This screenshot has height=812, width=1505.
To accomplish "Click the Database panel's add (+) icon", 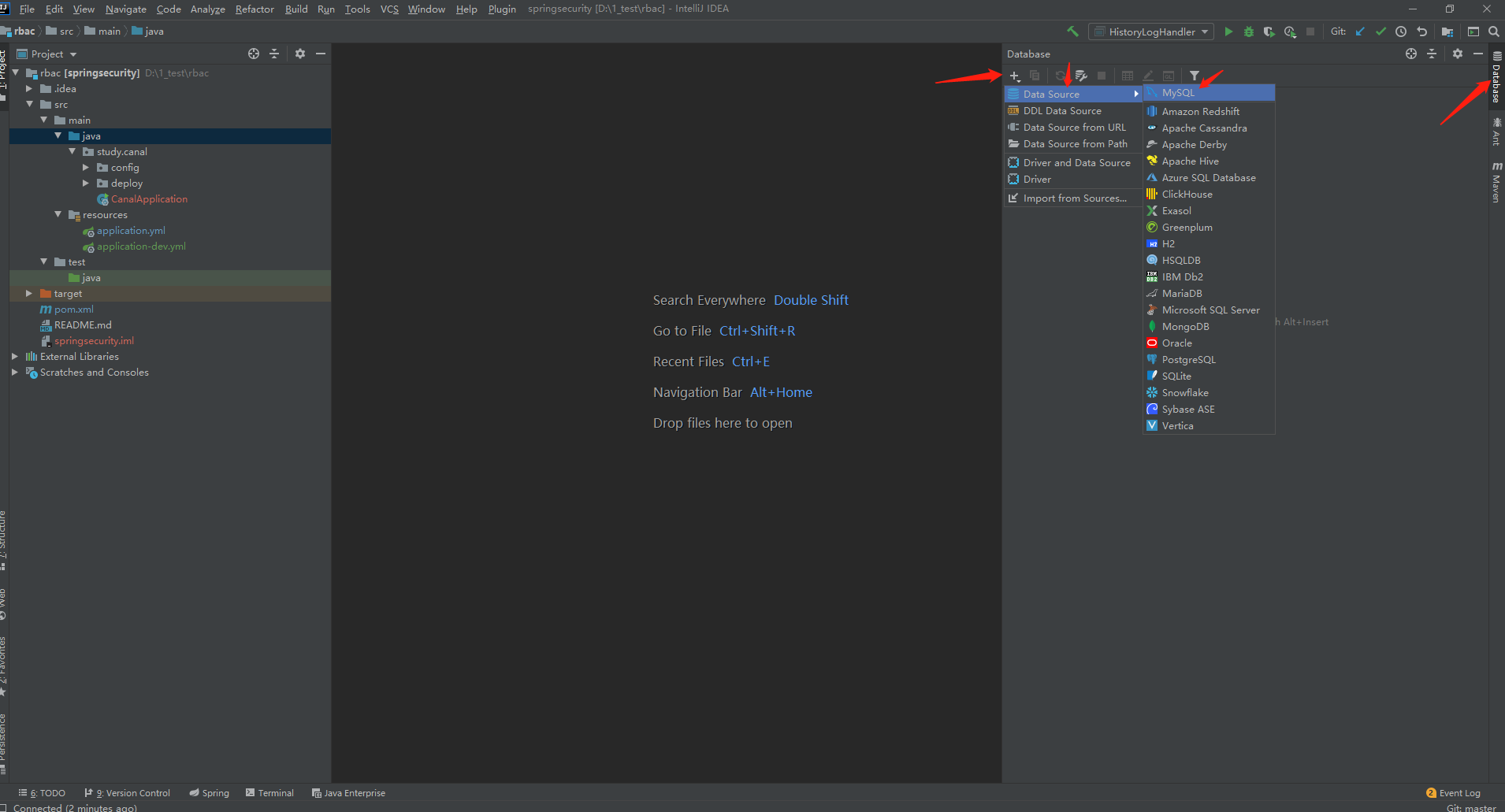I will pyautogui.click(x=1015, y=76).
